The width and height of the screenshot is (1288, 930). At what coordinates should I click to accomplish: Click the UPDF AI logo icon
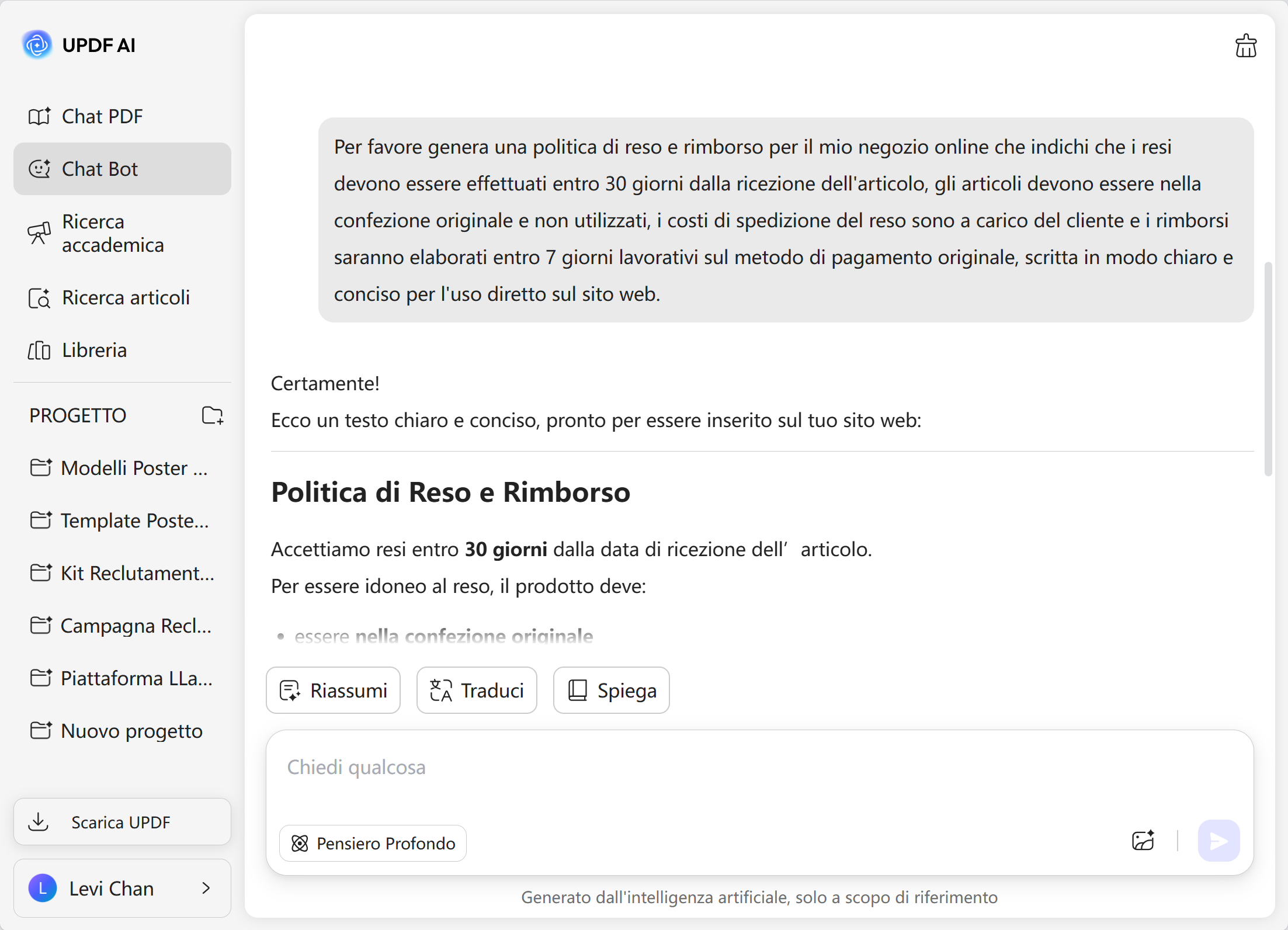click(37, 45)
